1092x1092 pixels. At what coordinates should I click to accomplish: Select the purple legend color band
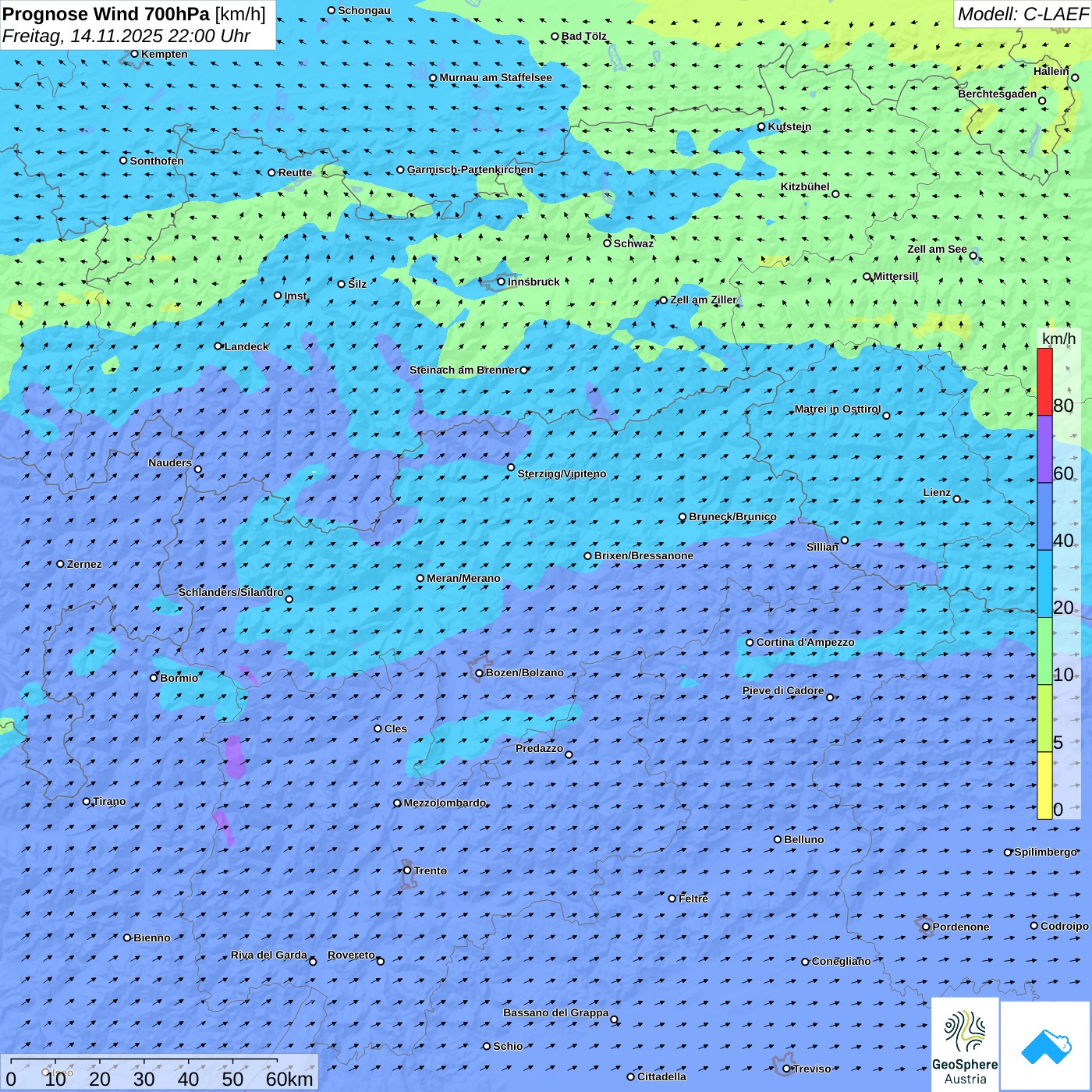[1044, 449]
